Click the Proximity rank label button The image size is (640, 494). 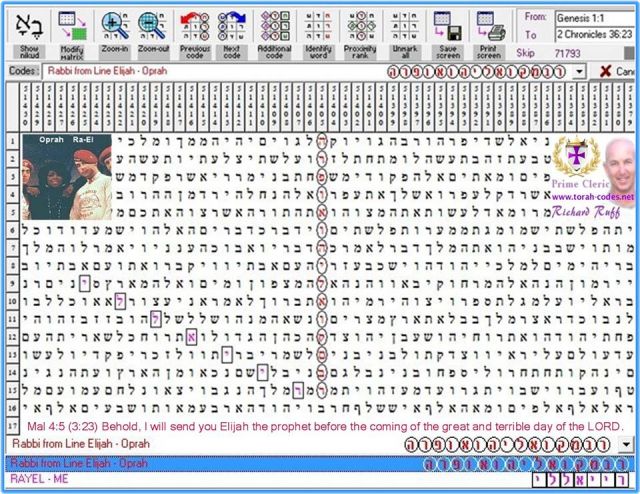click(x=360, y=52)
